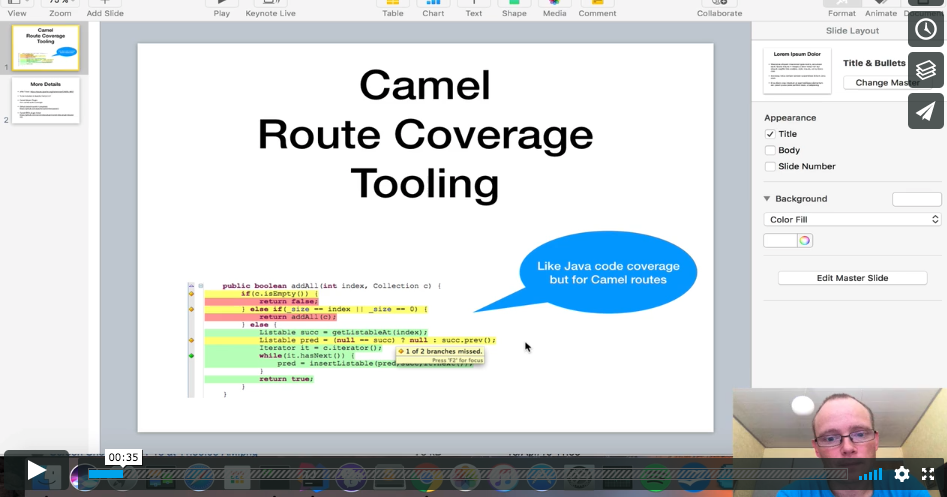947x497 pixels.
Task: Click the Add to Collections layers icon
Action: tap(926, 69)
